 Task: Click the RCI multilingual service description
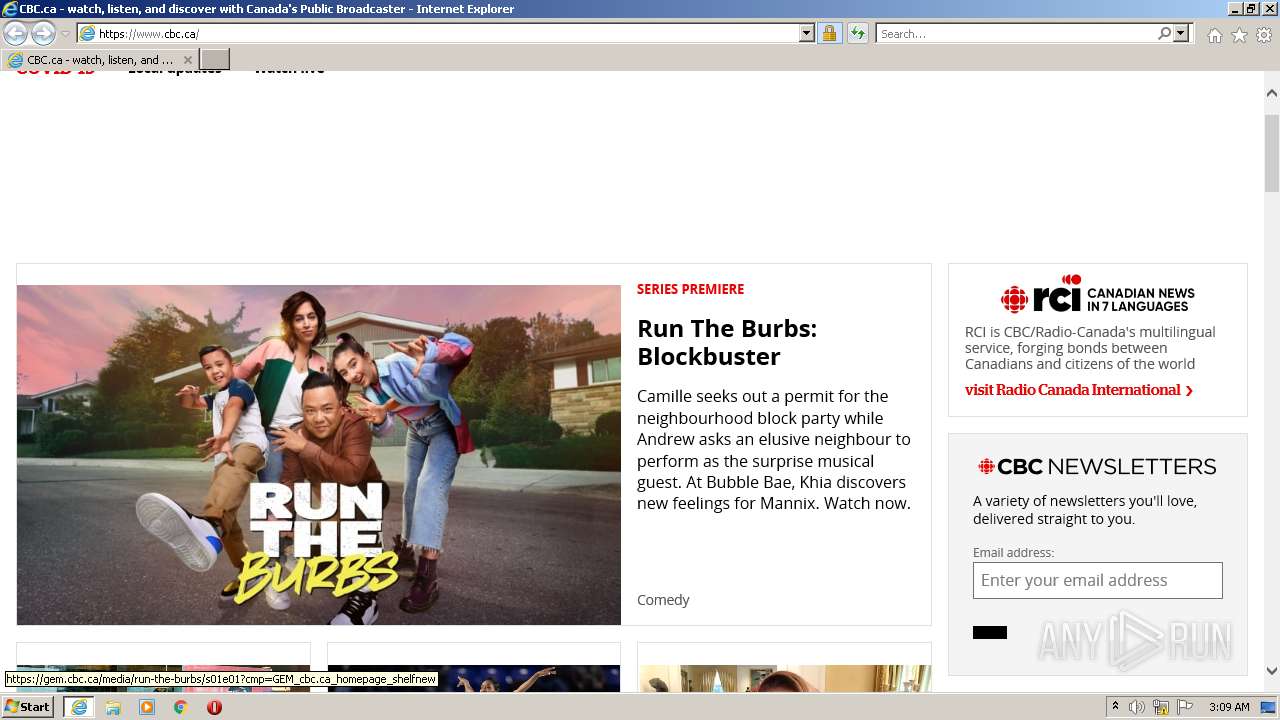pyautogui.click(x=1090, y=348)
